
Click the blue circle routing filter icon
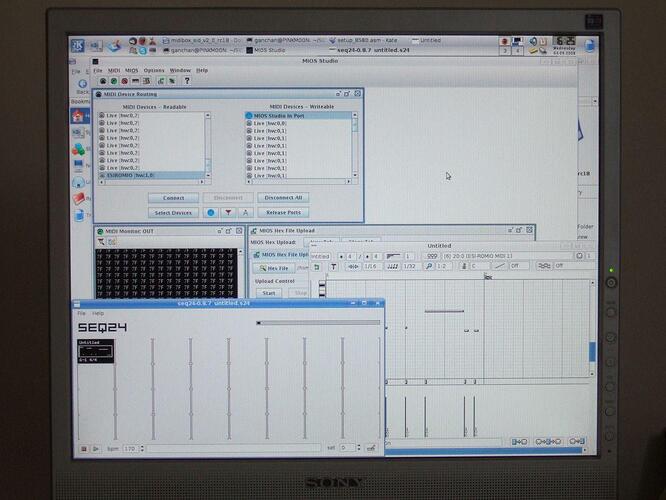[x=211, y=212]
